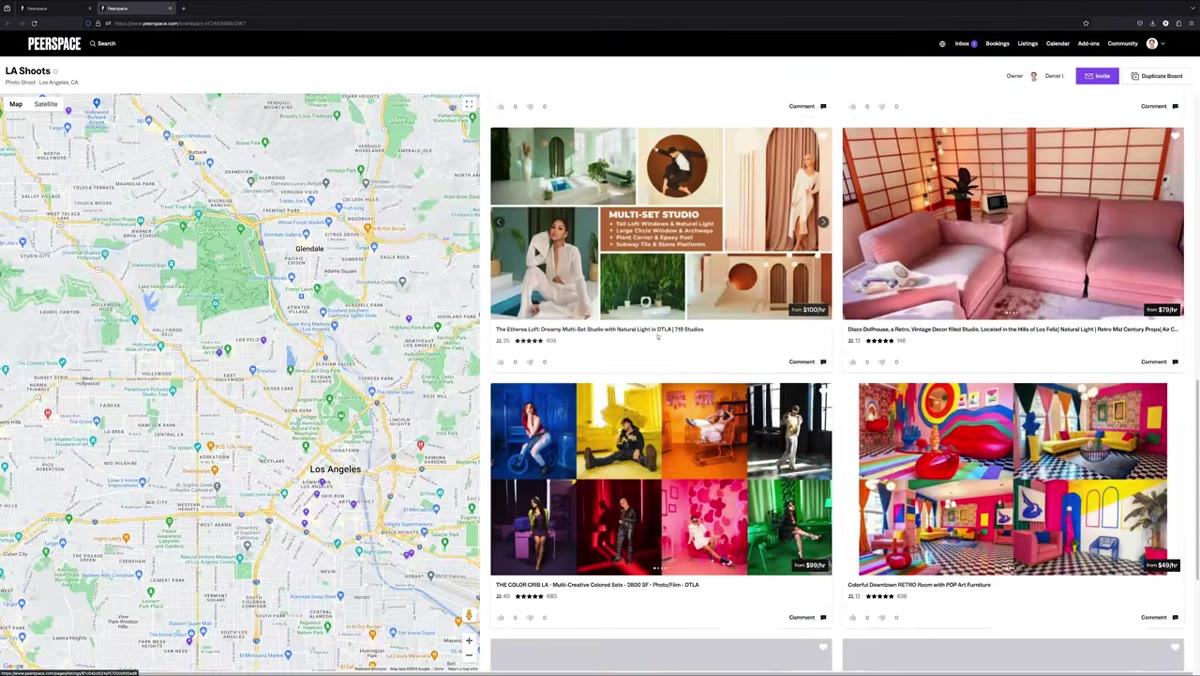Thumbs up the Etherea Loft listing
Screen dimensions: 1200x676
pyautogui.click(x=501, y=362)
